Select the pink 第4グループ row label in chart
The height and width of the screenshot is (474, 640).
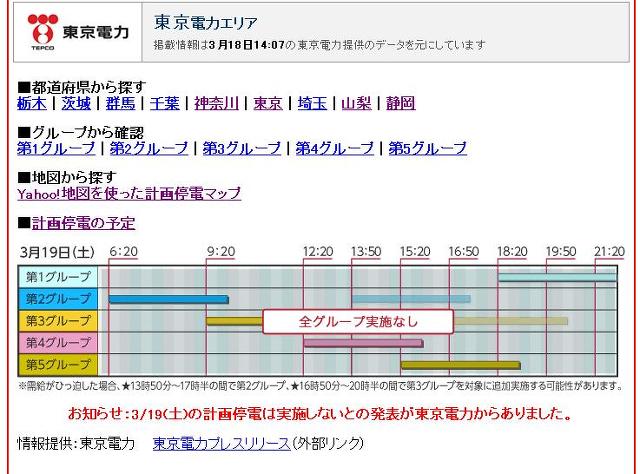tap(58, 343)
